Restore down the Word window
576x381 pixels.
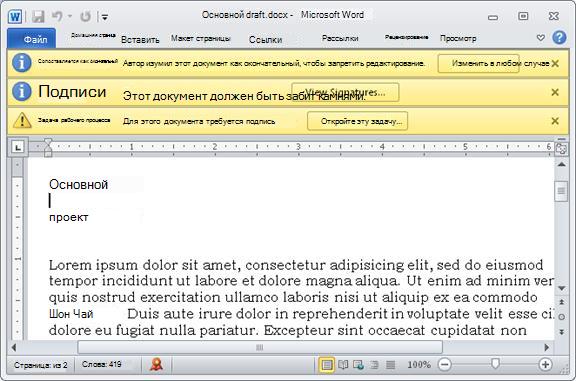pyautogui.click(x=523, y=16)
